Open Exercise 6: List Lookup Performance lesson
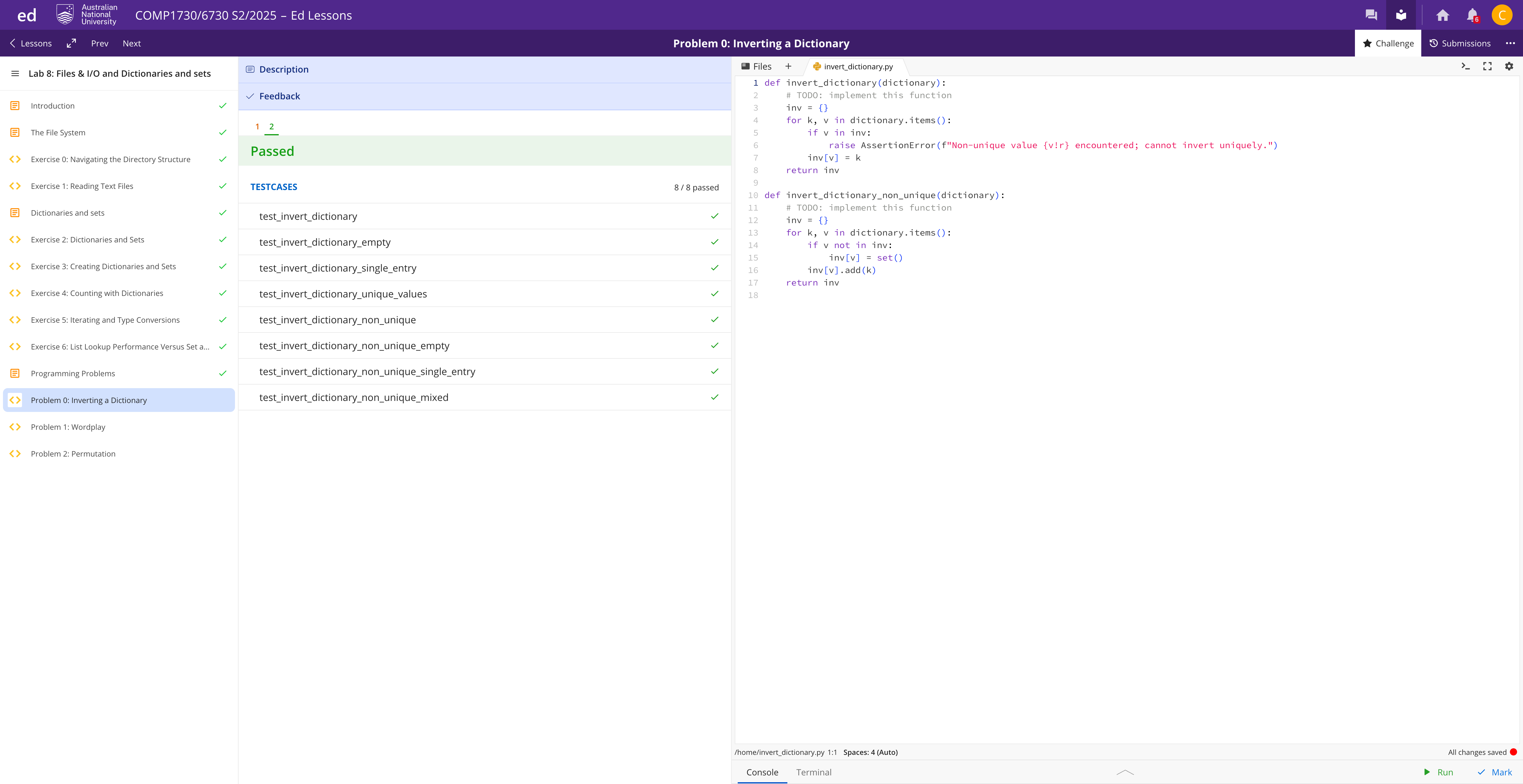The height and width of the screenshot is (784, 1523). tap(119, 346)
